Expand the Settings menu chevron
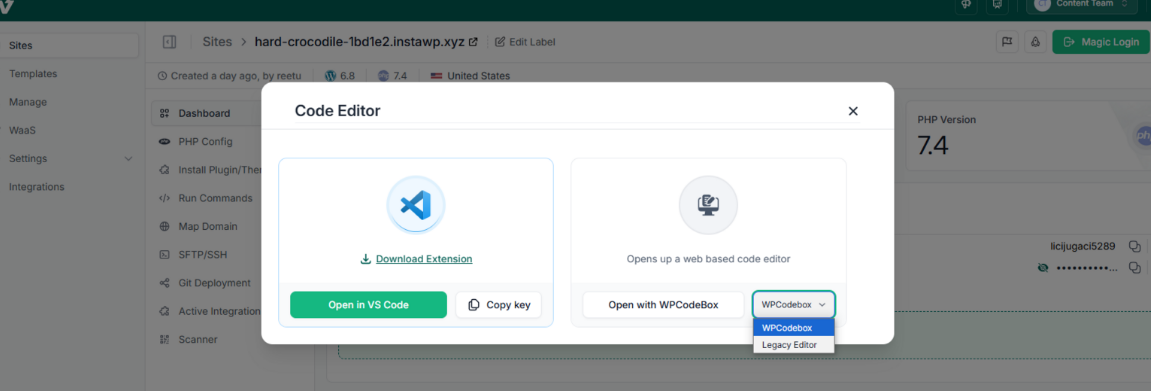The height and width of the screenshot is (391, 1151). 128,158
